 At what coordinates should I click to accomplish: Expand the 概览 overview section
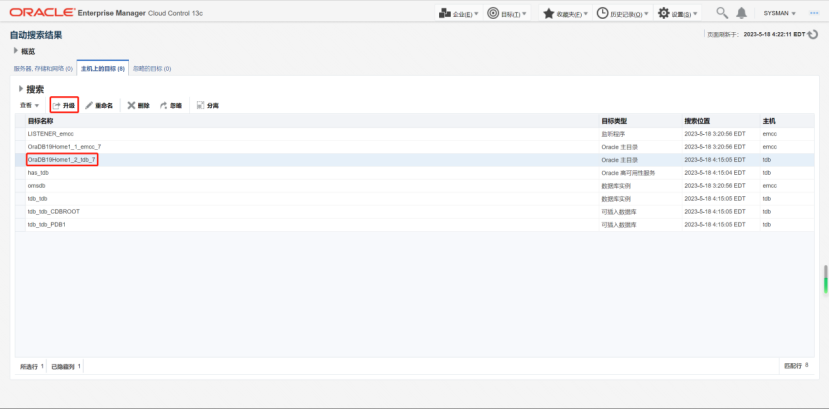16,51
